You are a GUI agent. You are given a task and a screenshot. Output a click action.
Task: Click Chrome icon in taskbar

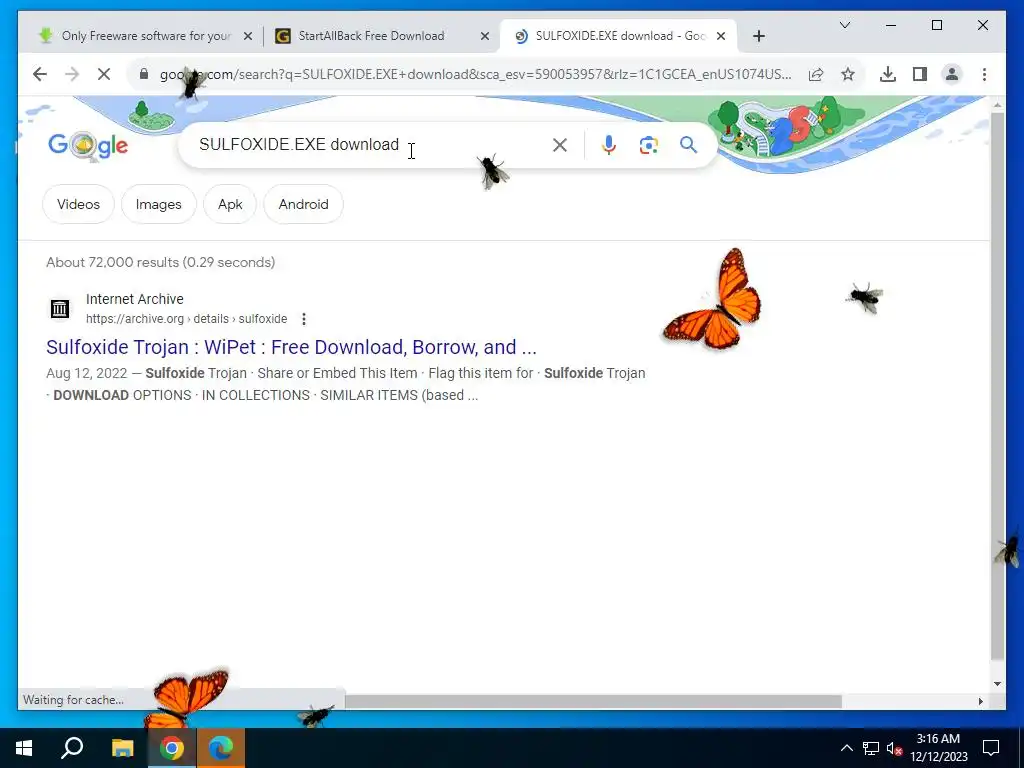(172, 748)
